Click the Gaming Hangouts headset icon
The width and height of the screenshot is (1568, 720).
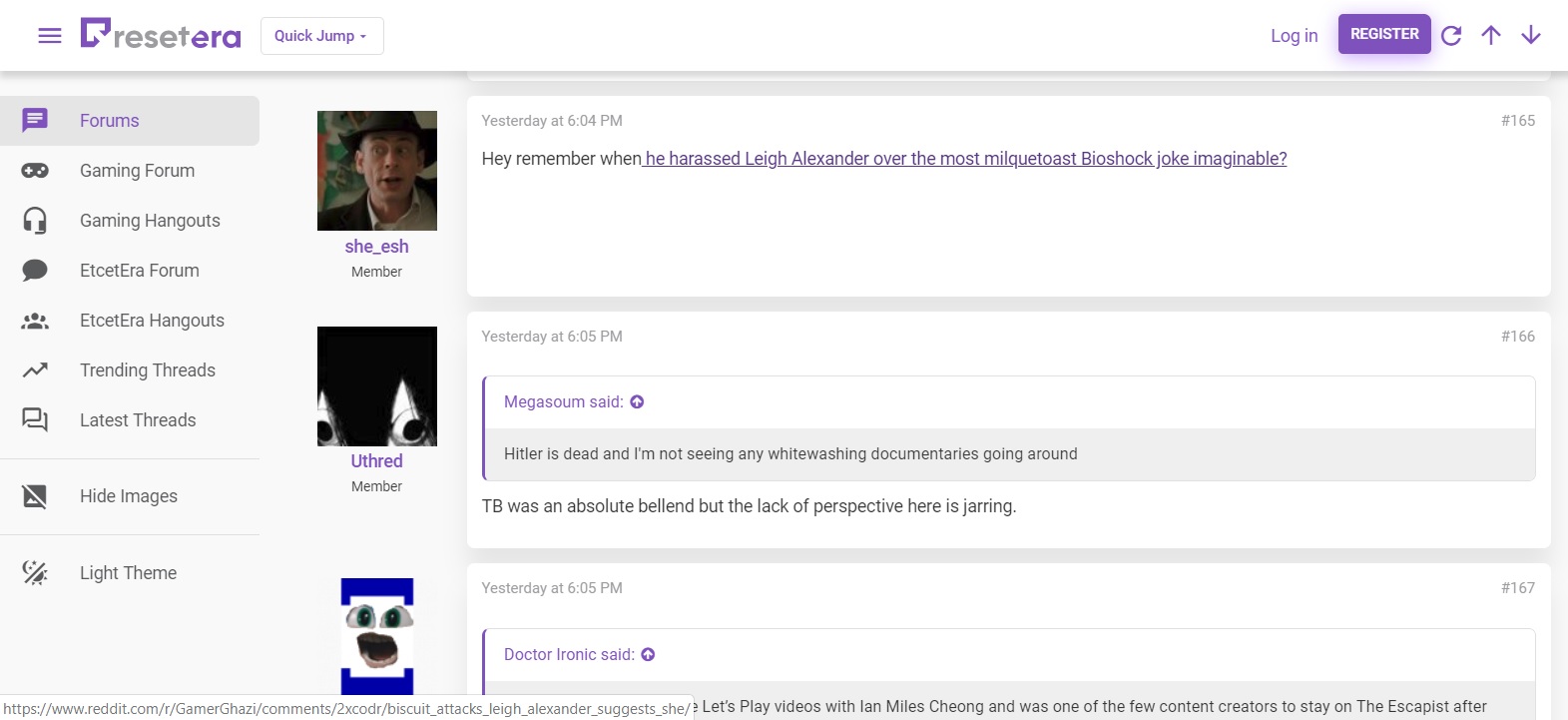[x=35, y=221]
